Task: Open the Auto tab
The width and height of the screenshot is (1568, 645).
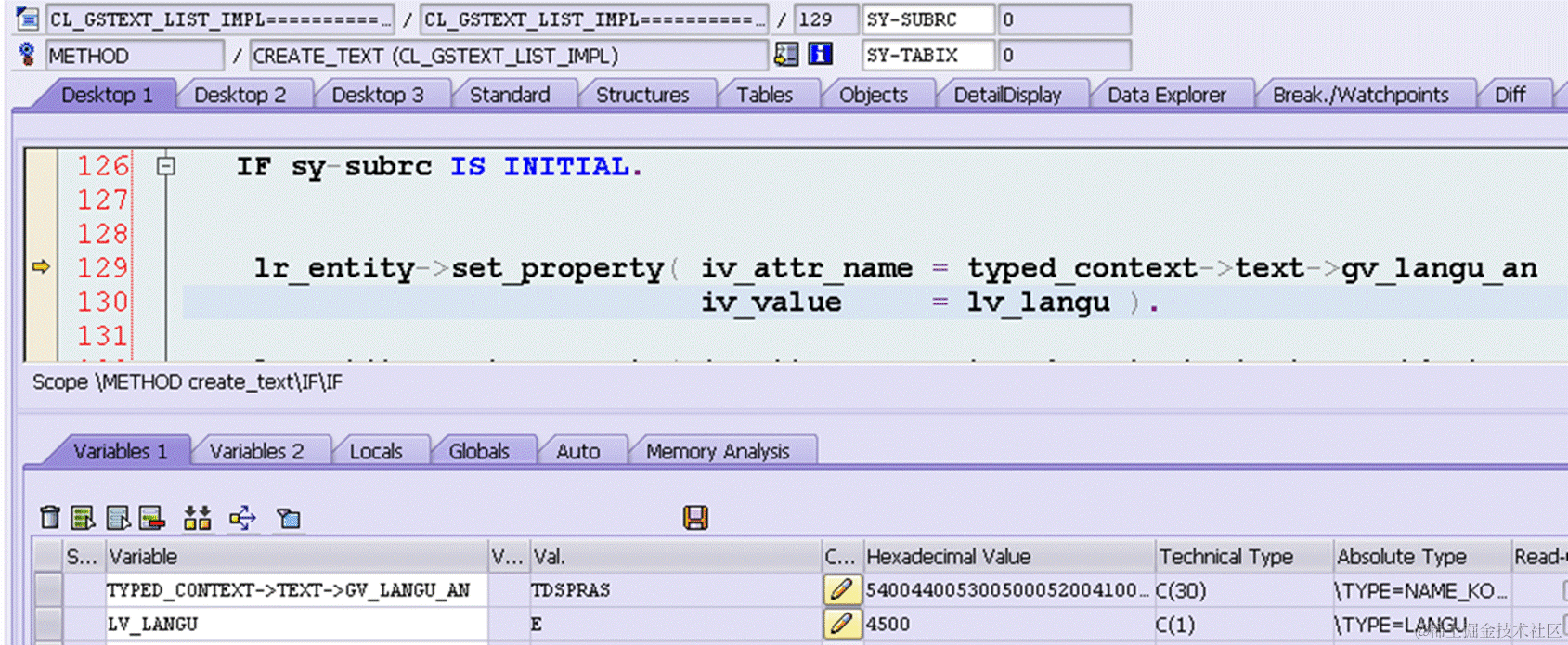Action: tap(577, 451)
